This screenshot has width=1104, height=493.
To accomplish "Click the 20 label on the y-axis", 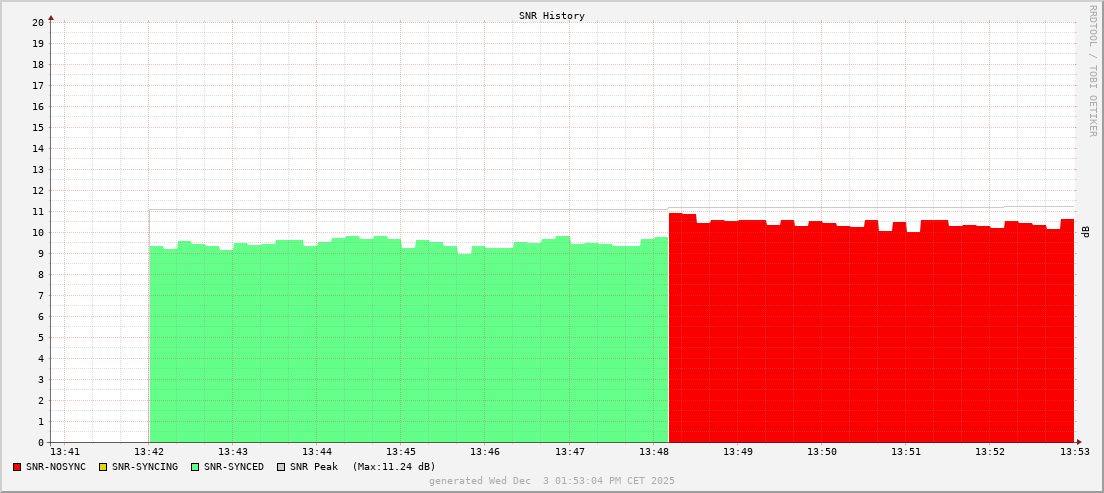I will [37, 22].
